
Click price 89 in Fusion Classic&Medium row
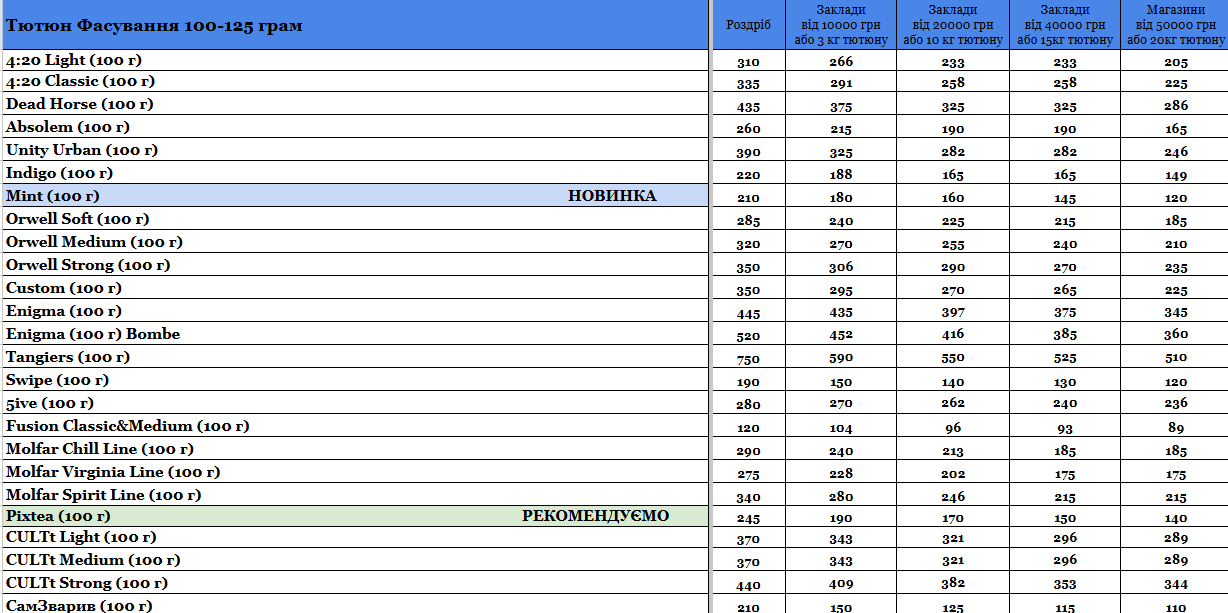[x=1176, y=427]
